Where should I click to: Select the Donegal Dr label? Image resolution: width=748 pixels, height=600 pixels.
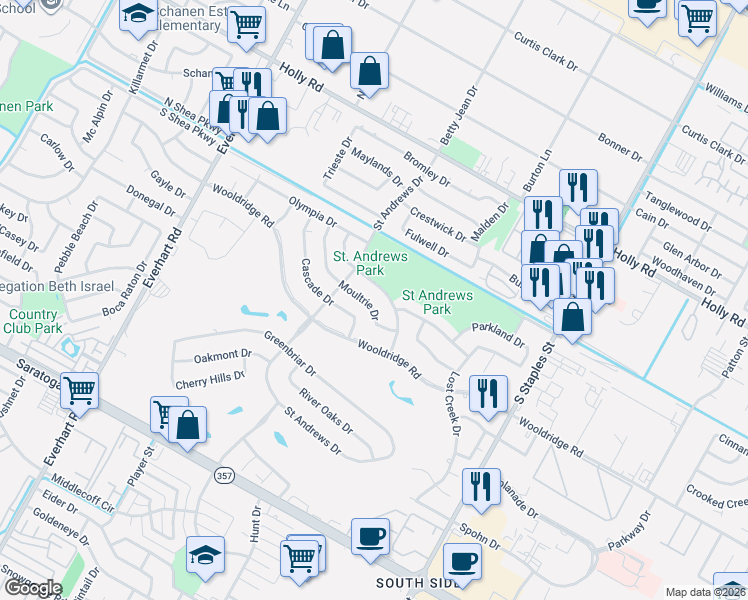coord(151,201)
